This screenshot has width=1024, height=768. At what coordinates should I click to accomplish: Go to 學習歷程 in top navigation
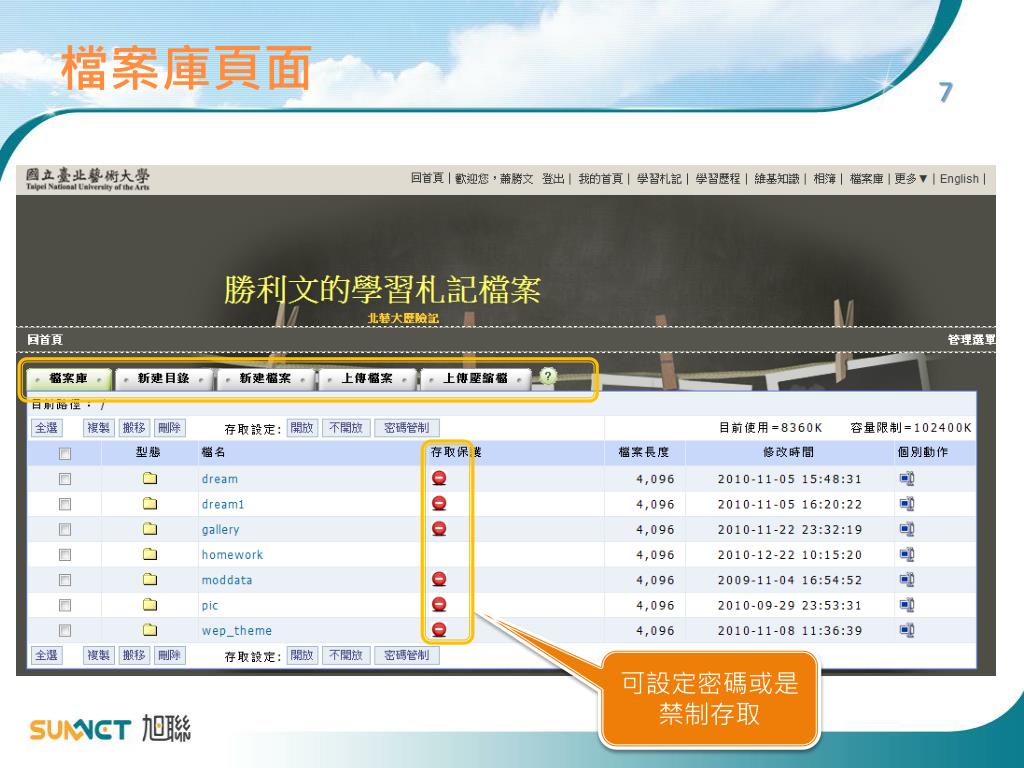pyautogui.click(x=717, y=179)
